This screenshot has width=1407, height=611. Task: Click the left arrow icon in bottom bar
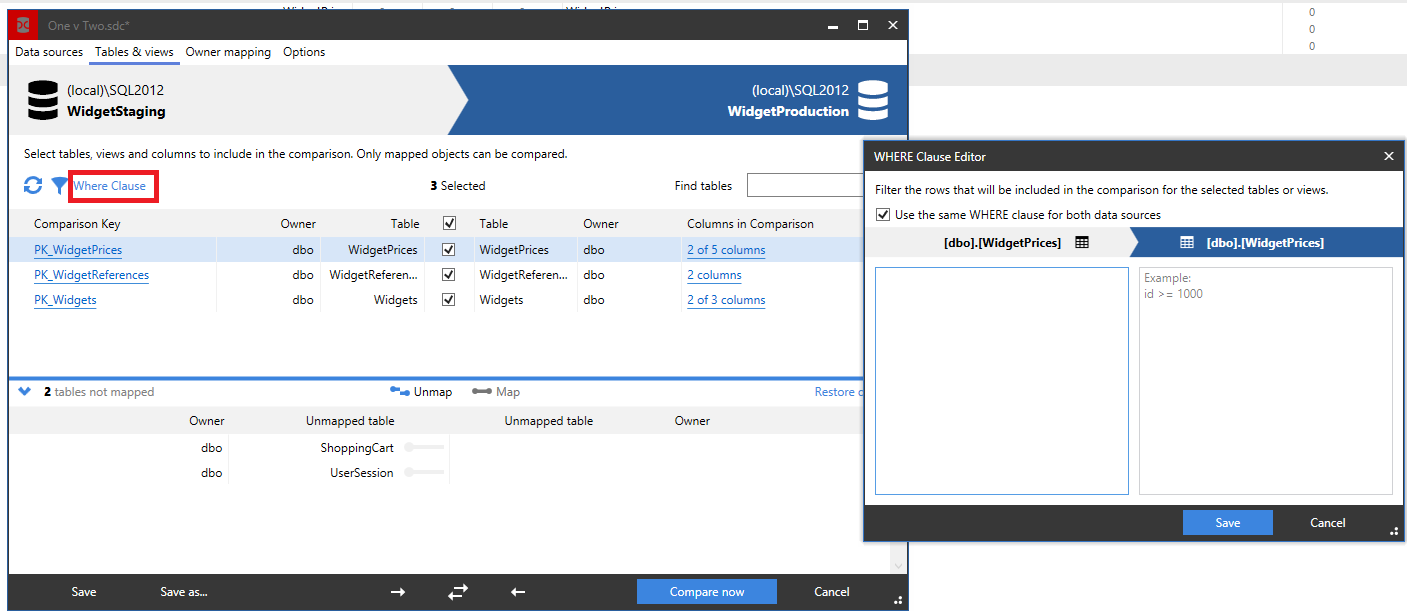[518, 592]
